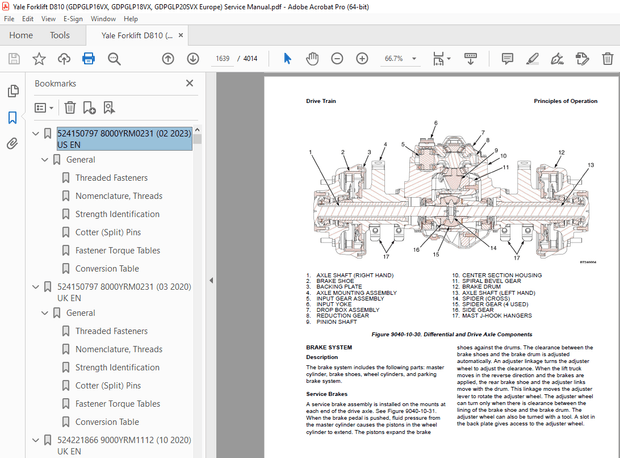
Task: Delete selected bookmark trash icon
Action: pos(70,108)
